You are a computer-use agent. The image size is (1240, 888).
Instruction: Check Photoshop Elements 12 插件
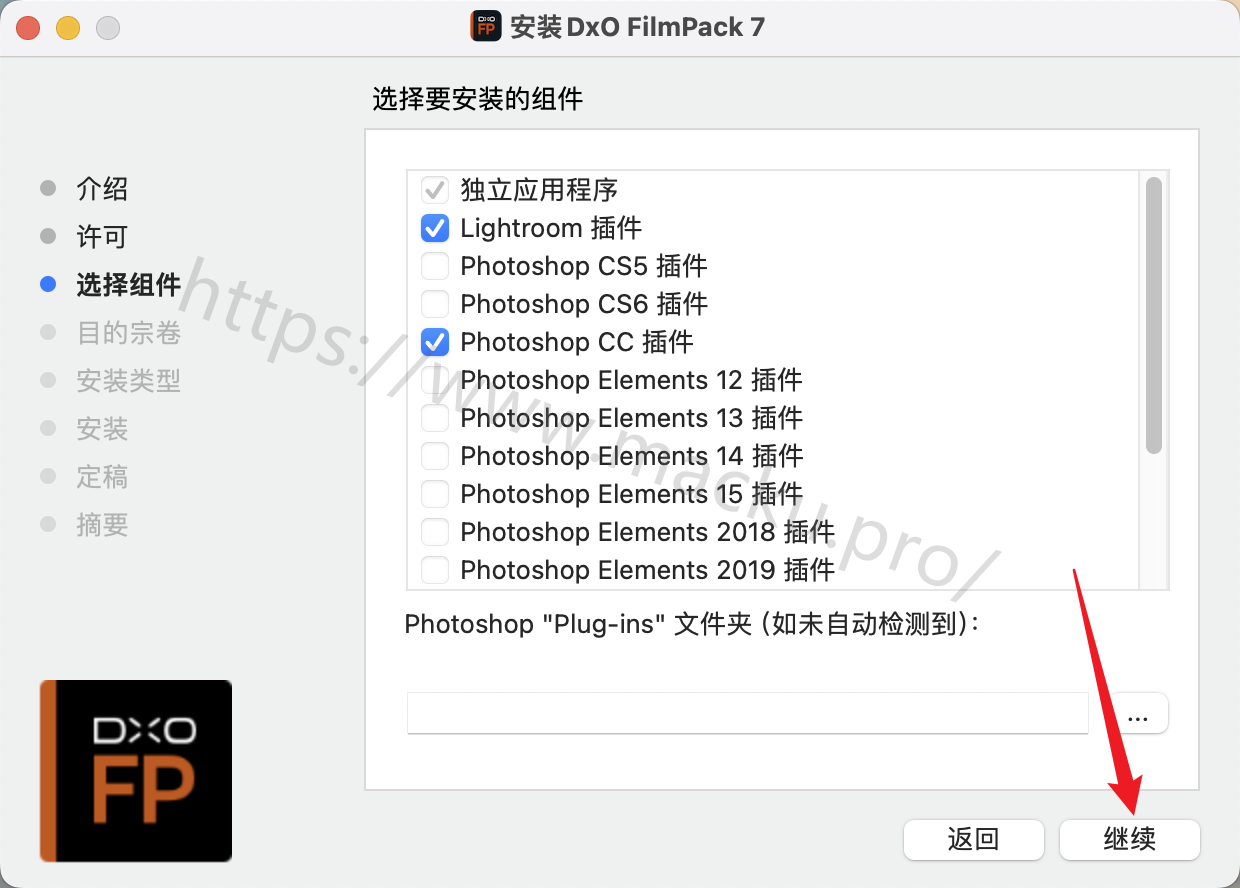[435, 380]
